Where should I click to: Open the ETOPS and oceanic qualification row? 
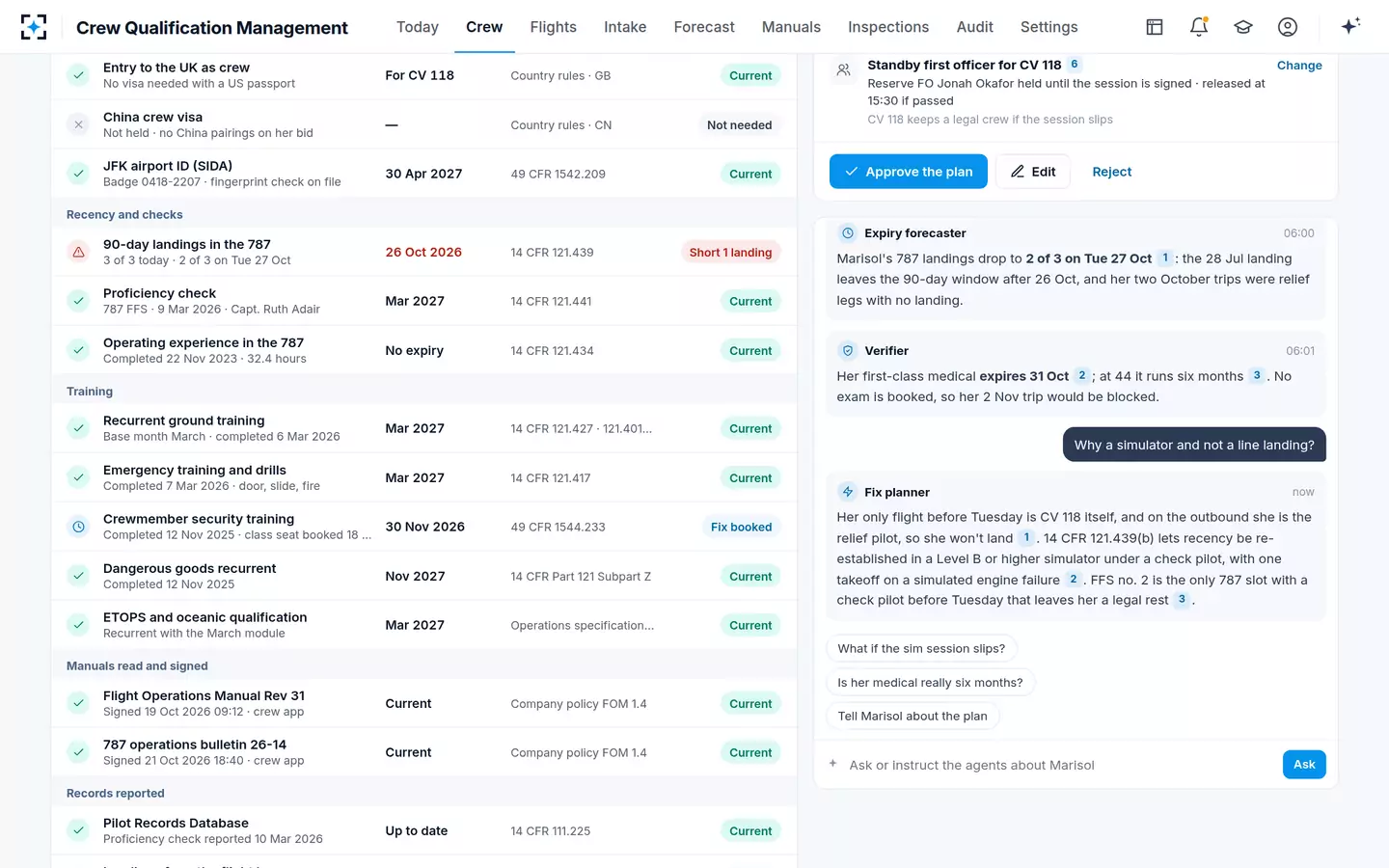click(x=424, y=625)
